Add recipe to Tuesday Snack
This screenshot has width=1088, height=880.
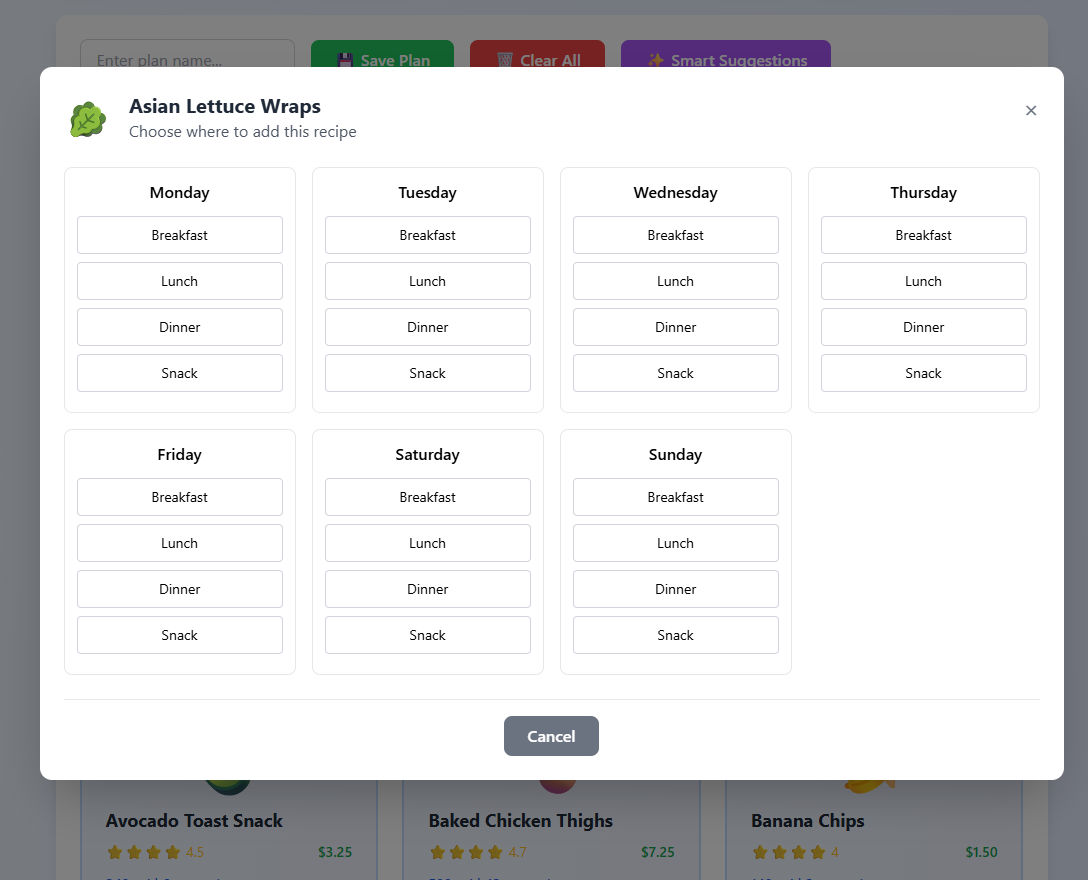pos(427,373)
